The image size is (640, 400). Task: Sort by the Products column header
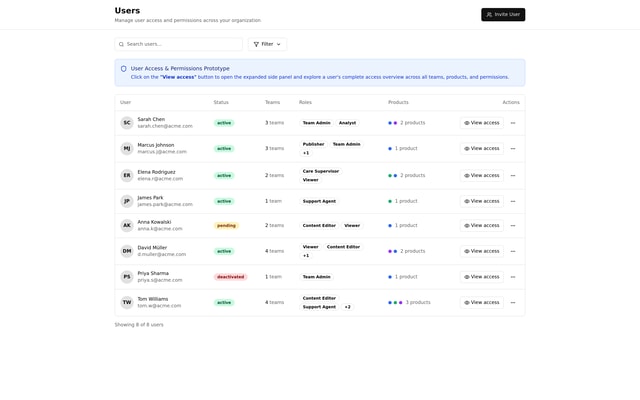pyautogui.click(x=398, y=102)
